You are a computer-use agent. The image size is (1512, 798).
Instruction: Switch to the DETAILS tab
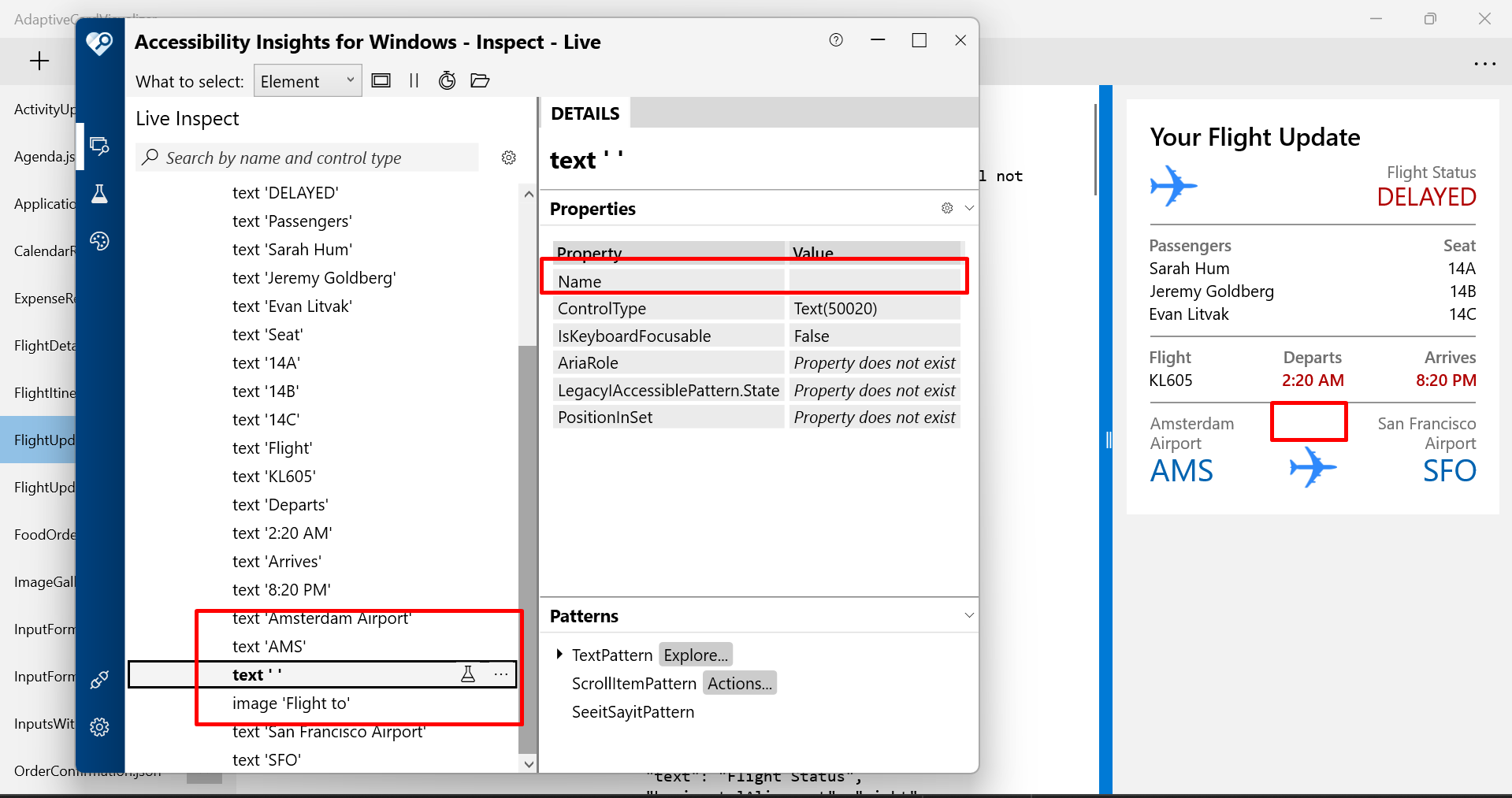pos(585,113)
